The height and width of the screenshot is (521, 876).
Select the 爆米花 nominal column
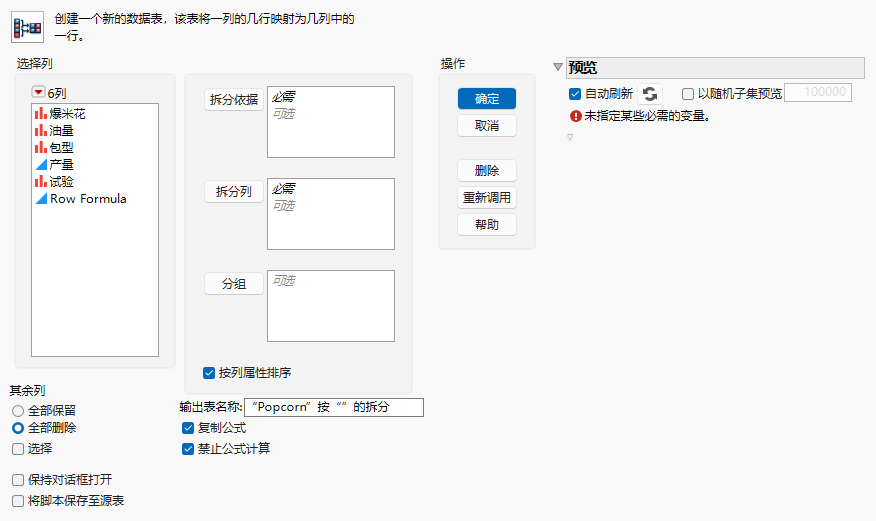click(x=60, y=114)
